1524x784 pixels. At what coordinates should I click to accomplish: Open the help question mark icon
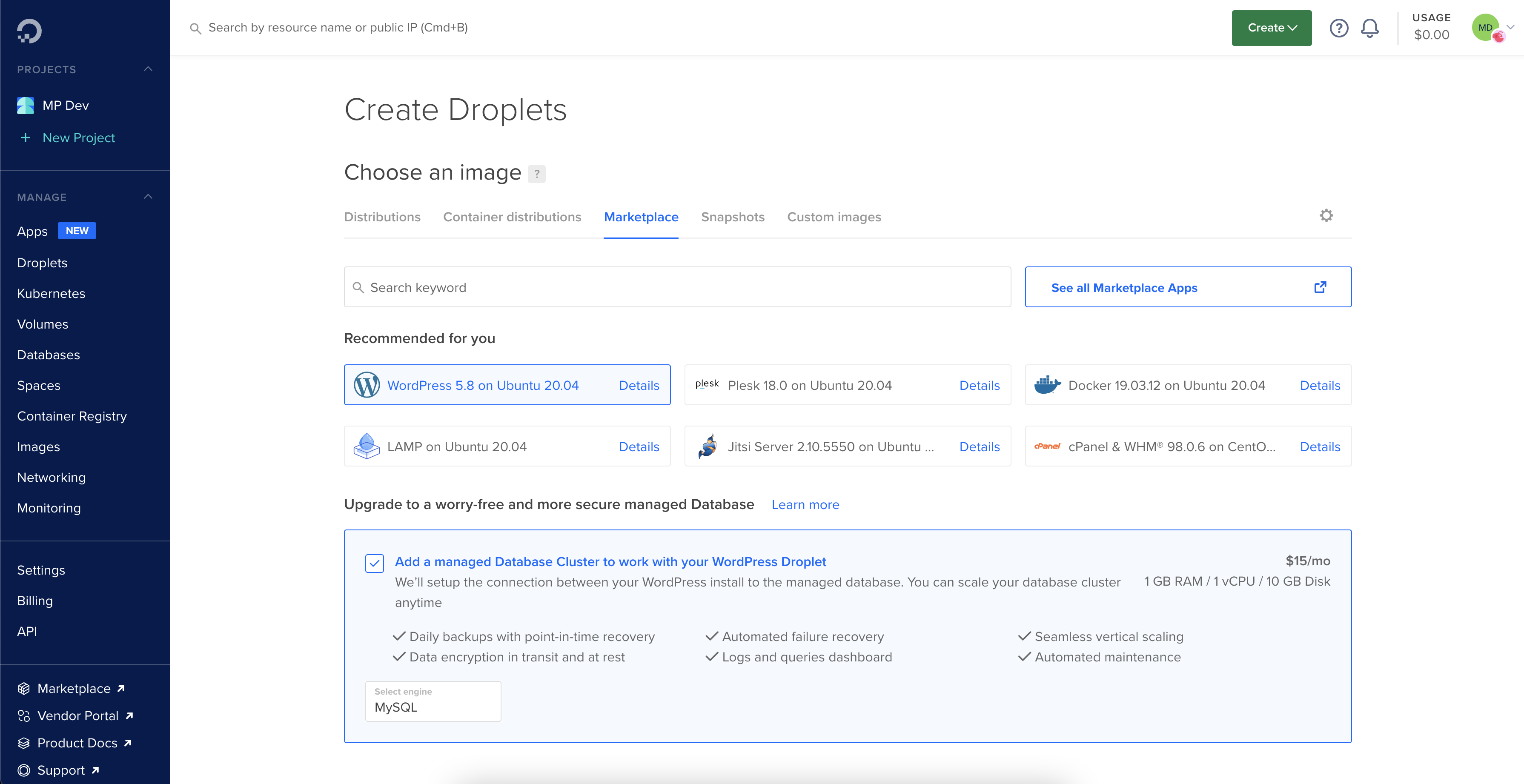(x=1339, y=28)
